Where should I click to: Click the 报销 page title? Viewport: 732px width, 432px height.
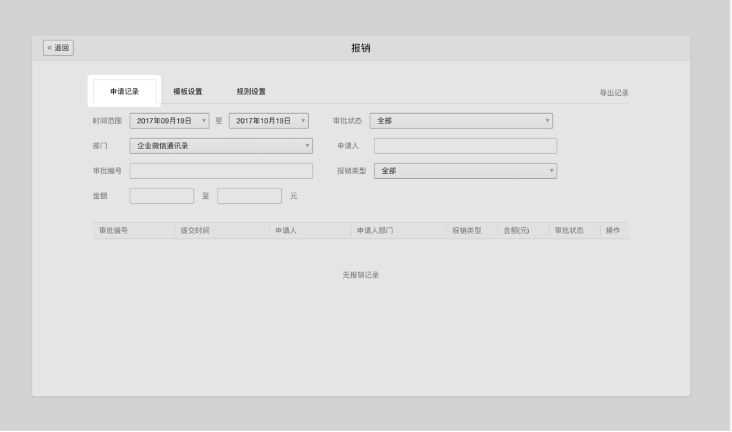pos(361,48)
